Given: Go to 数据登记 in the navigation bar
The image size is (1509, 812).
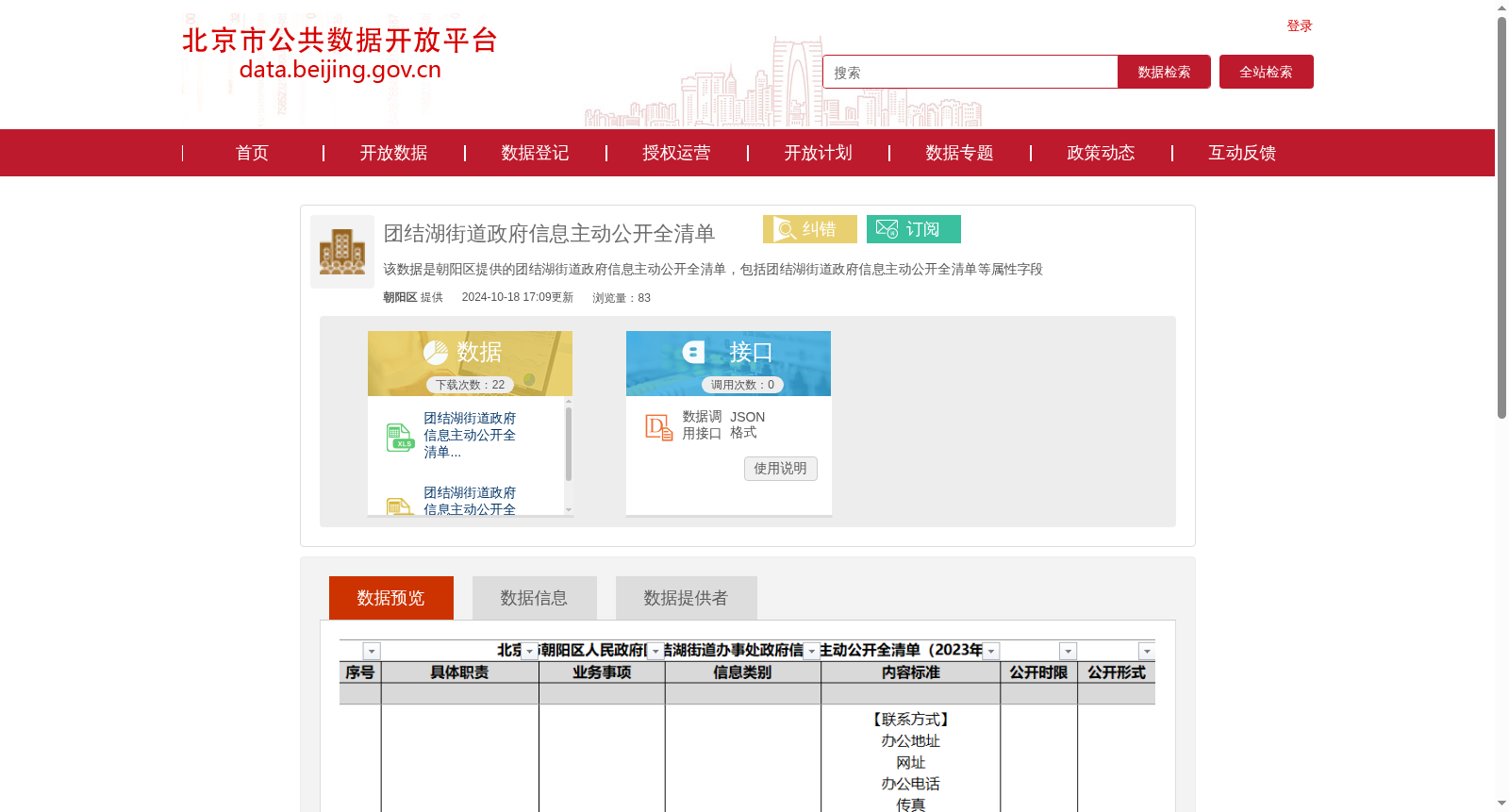Looking at the screenshot, I should [x=535, y=153].
